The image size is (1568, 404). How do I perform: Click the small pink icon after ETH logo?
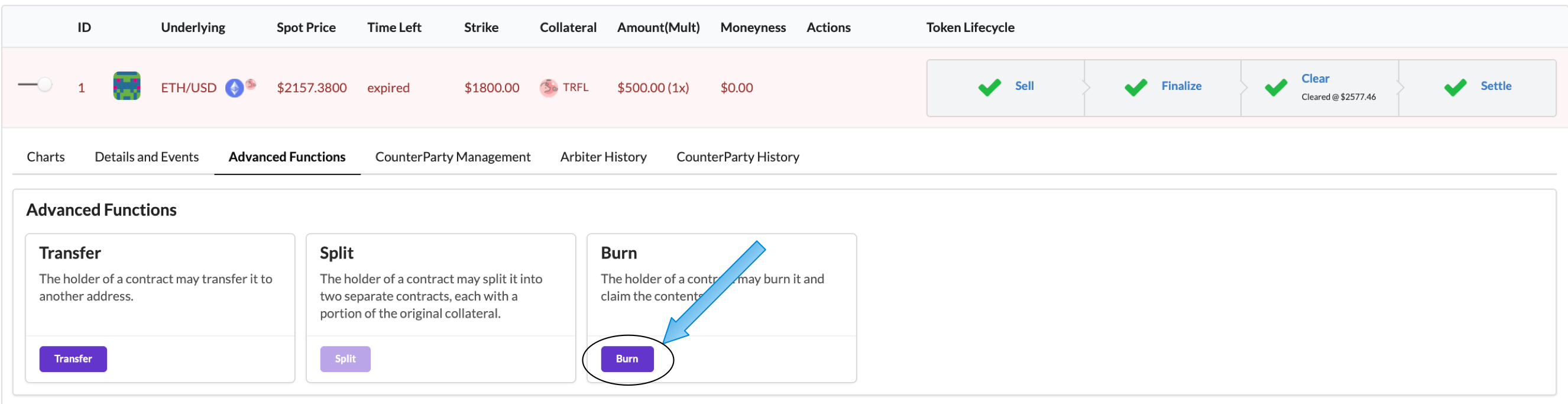[251, 84]
